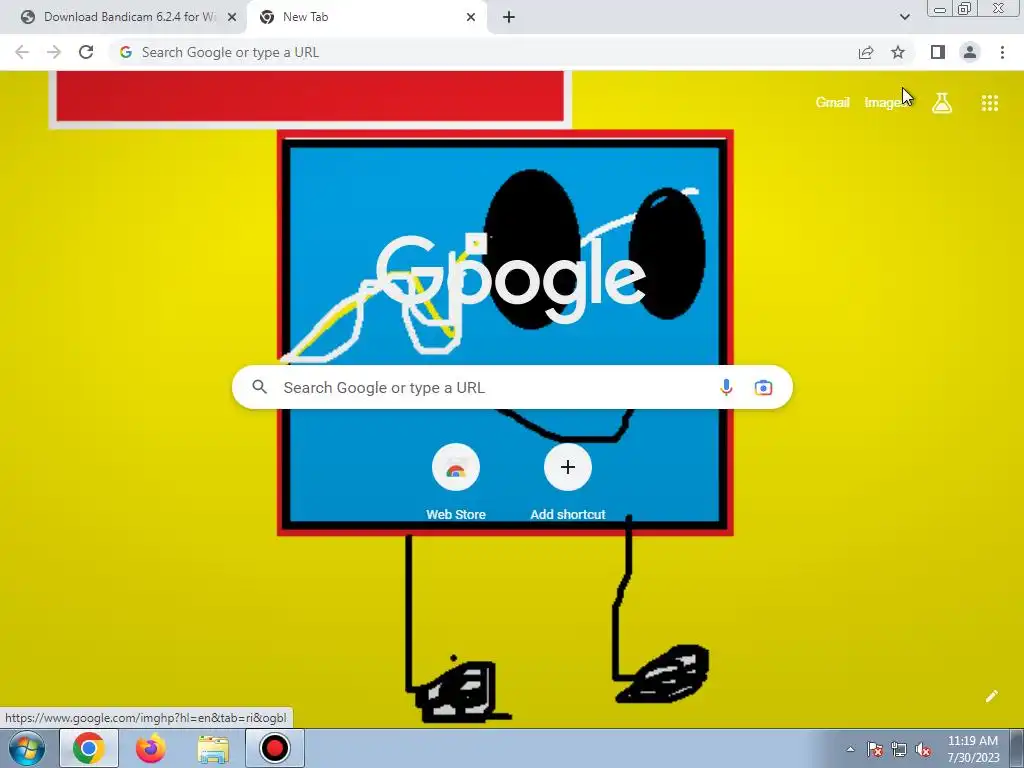Go back using the browser back arrow
Screen dimensions: 1024x768
pyautogui.click(x=22, y=52)
